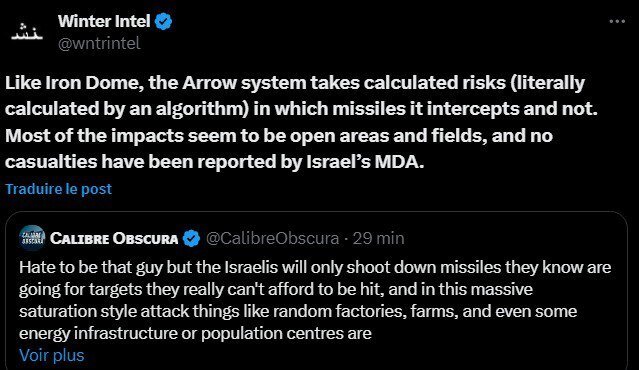Open the Calibre Obscura display name
Viewport: 639px width, 370px height.
[114, 238]
